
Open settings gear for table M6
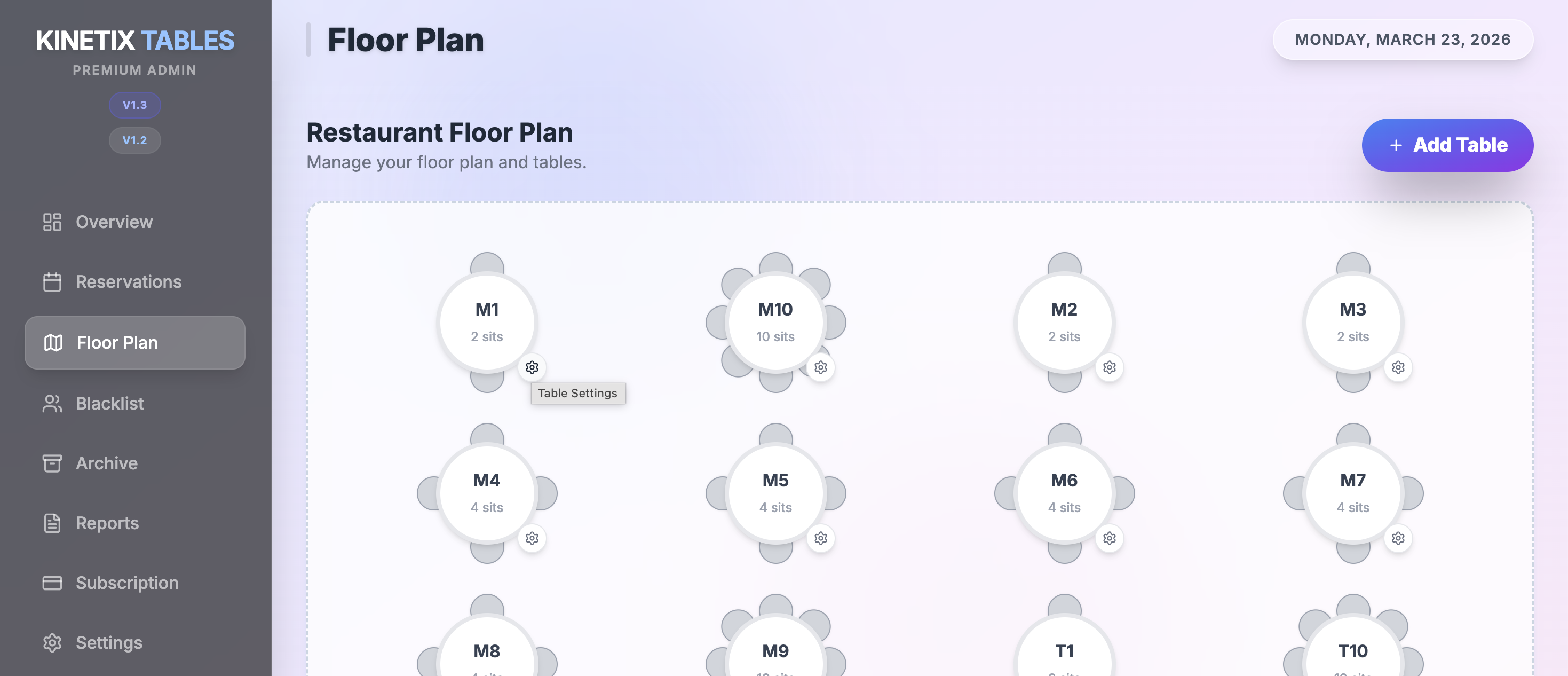click(1109, 538)
